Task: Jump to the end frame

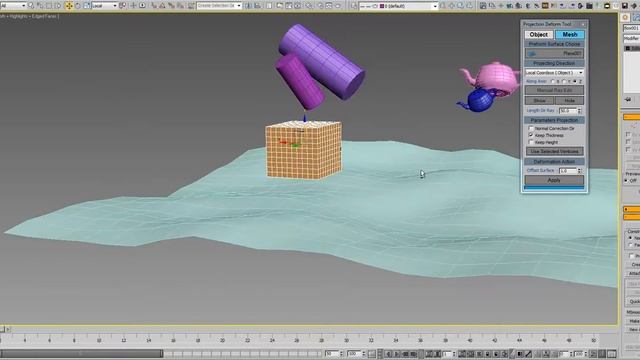Action: [413, 354]
